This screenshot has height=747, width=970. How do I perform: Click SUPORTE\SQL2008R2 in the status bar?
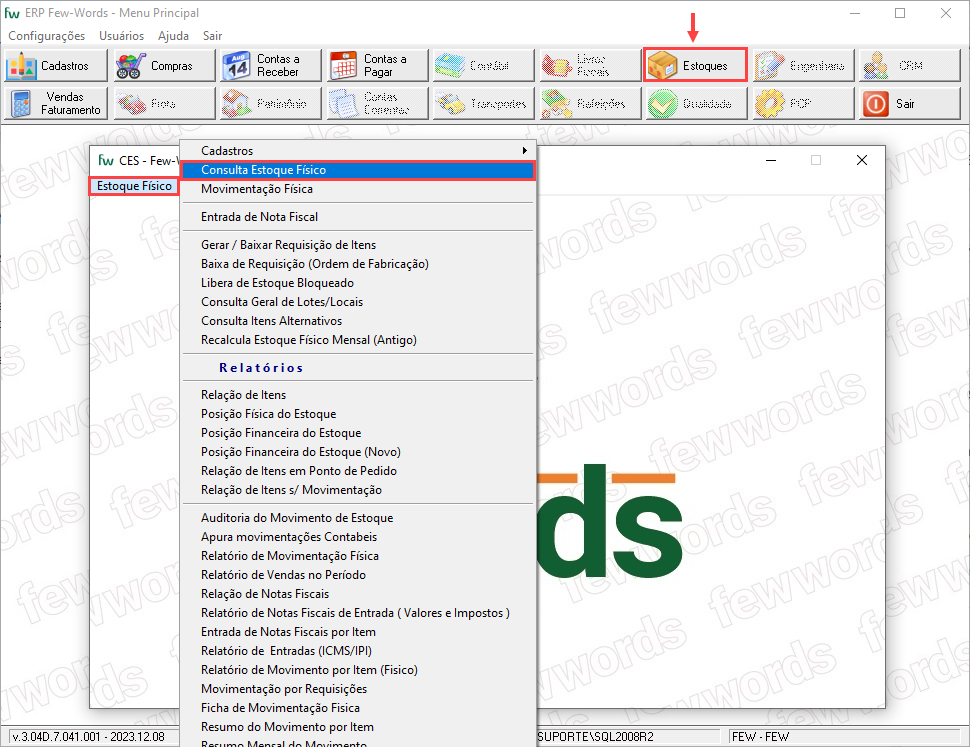tap(596, 737)
